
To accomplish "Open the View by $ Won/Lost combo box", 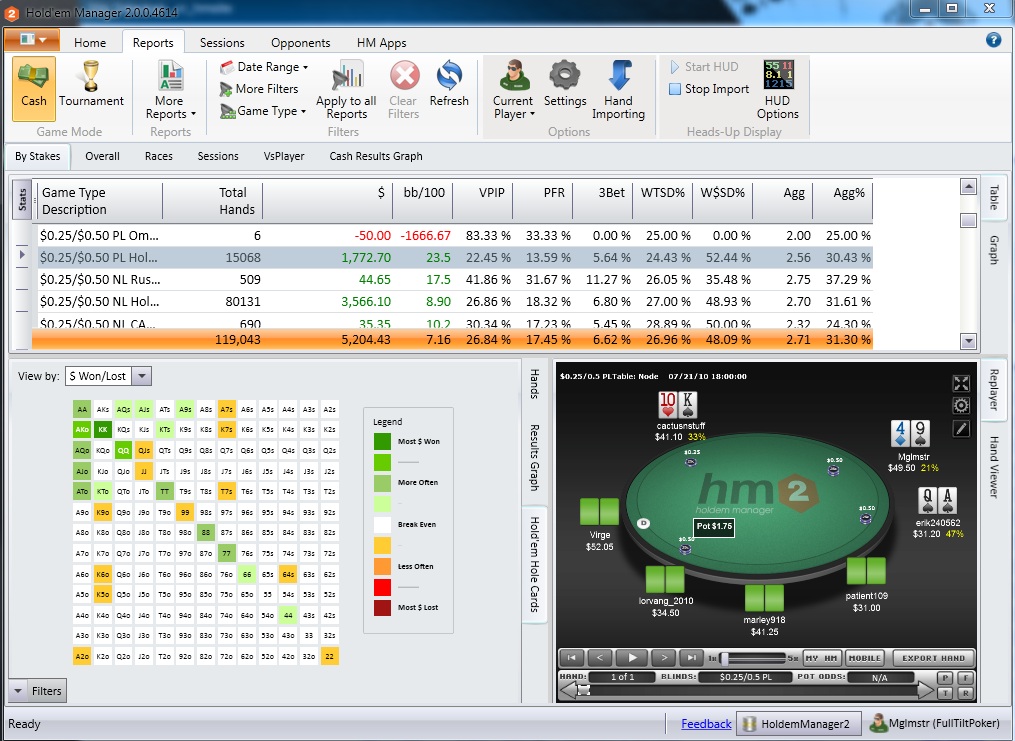I will 108,376.
